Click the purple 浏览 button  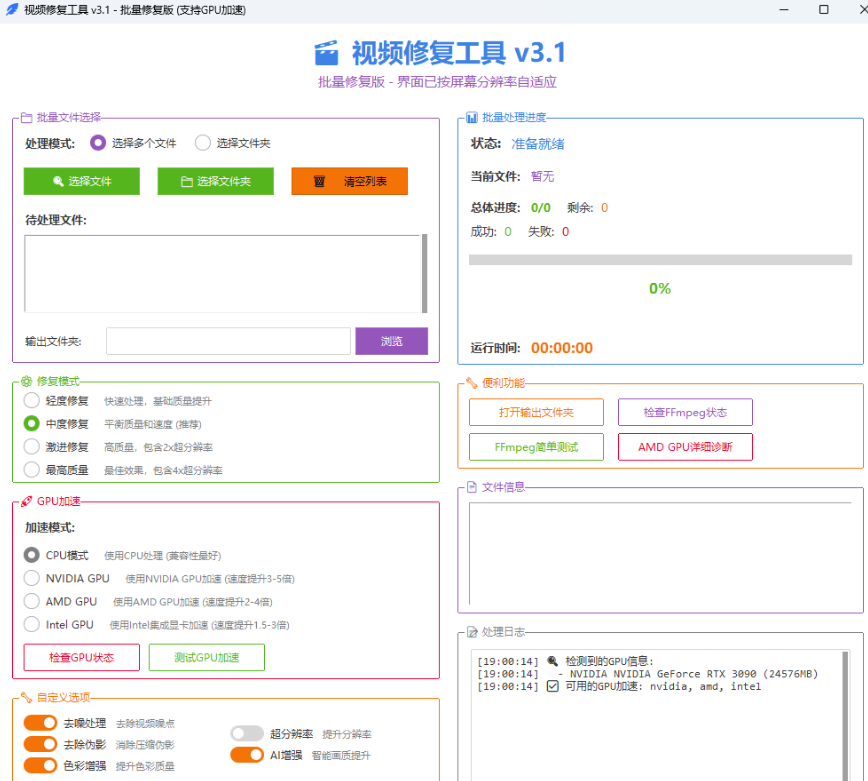[x=391, y=341]
